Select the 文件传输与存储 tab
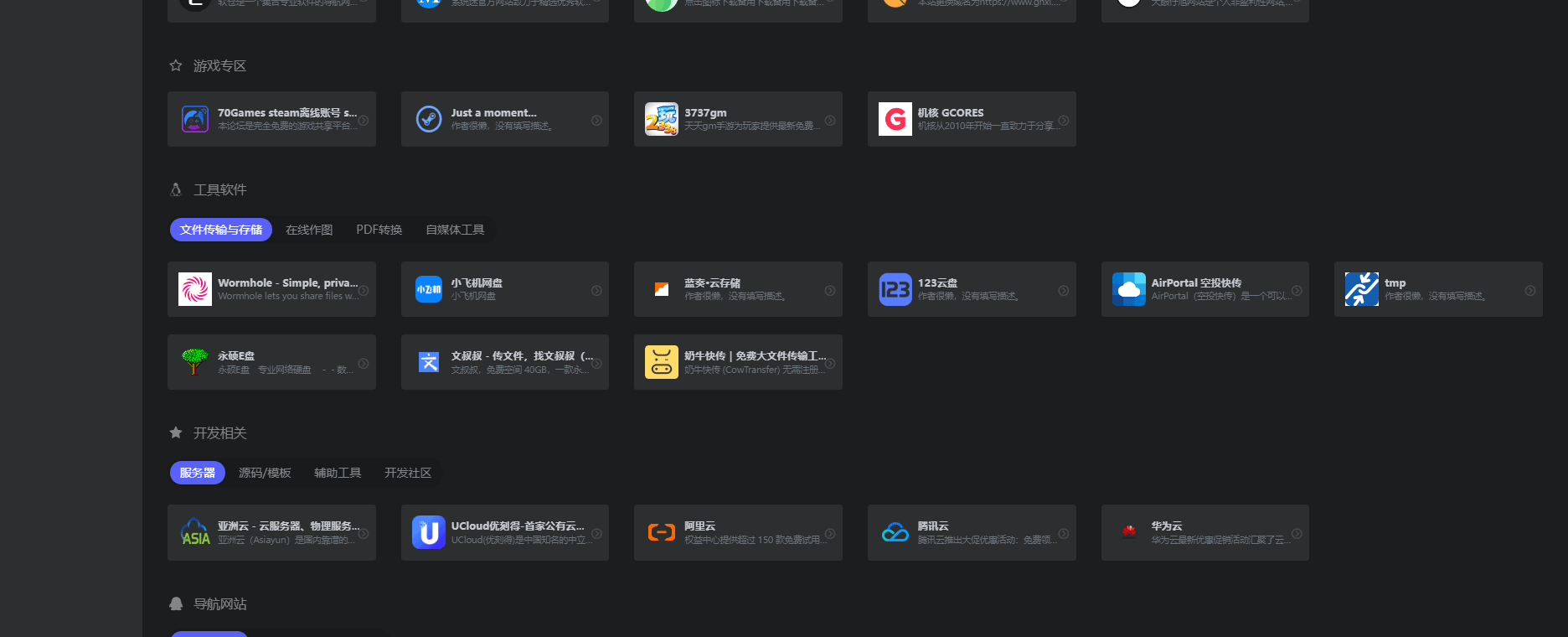This screenshot has height=637, width=1568. tap(221, 230)
